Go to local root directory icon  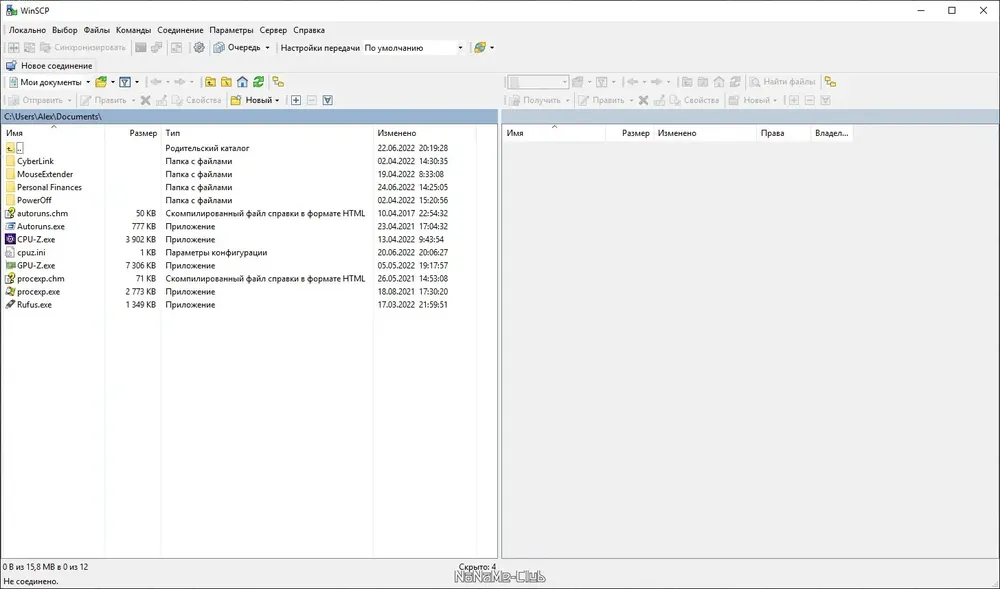(226, 82)
